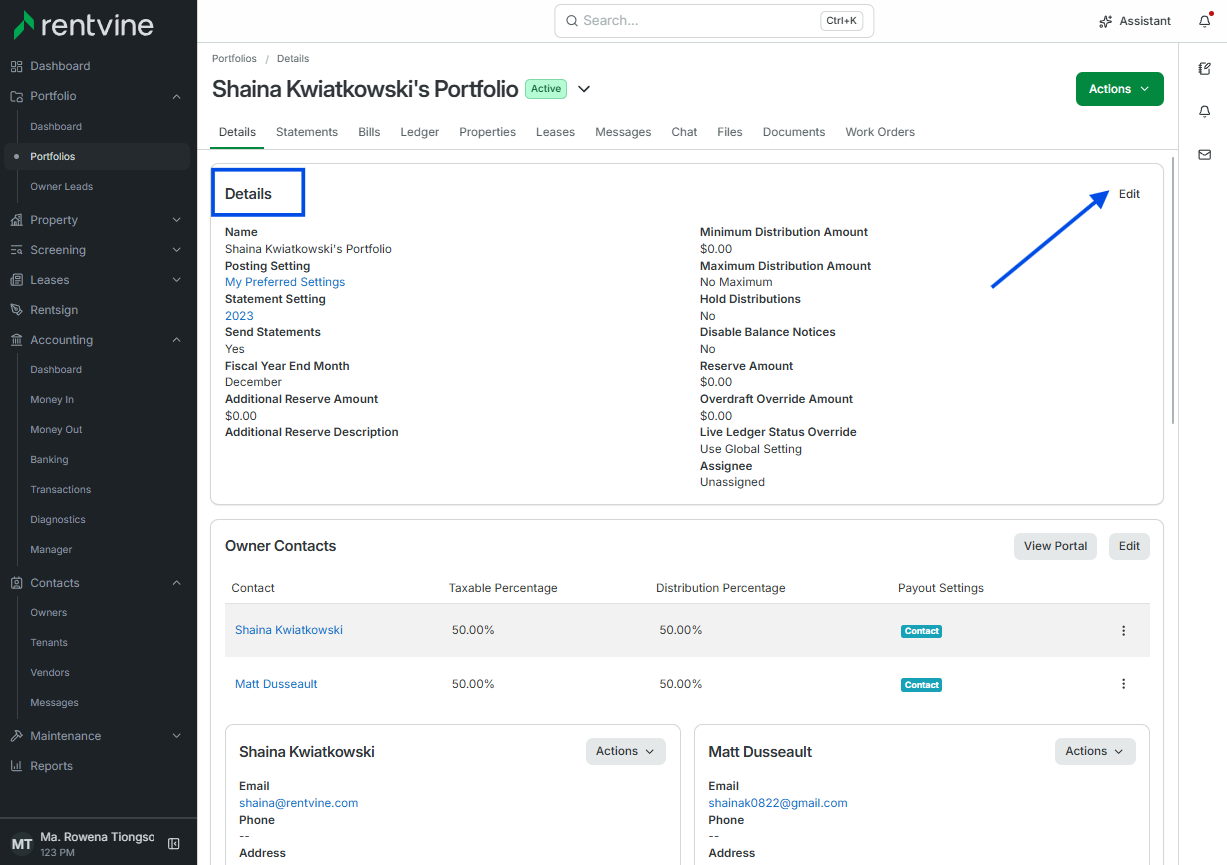The image size is (1227, 865).
Task: Click the page vertical scrollbar
Action: pos(1172,291)
